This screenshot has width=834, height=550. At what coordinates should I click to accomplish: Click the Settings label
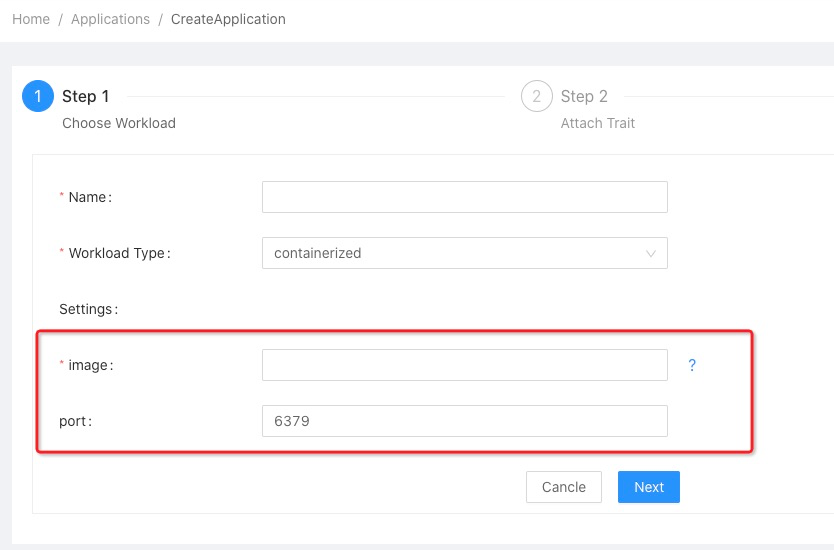coord(88,309)
